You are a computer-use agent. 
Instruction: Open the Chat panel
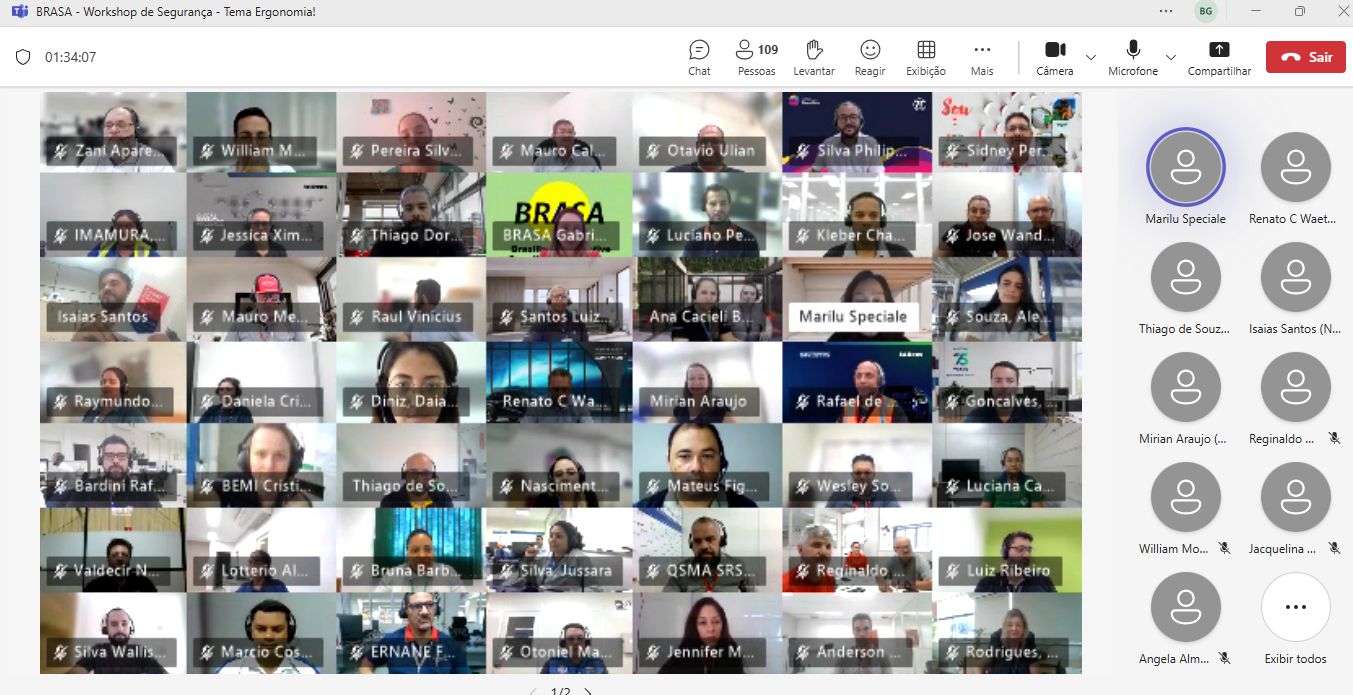coord(699,57)
